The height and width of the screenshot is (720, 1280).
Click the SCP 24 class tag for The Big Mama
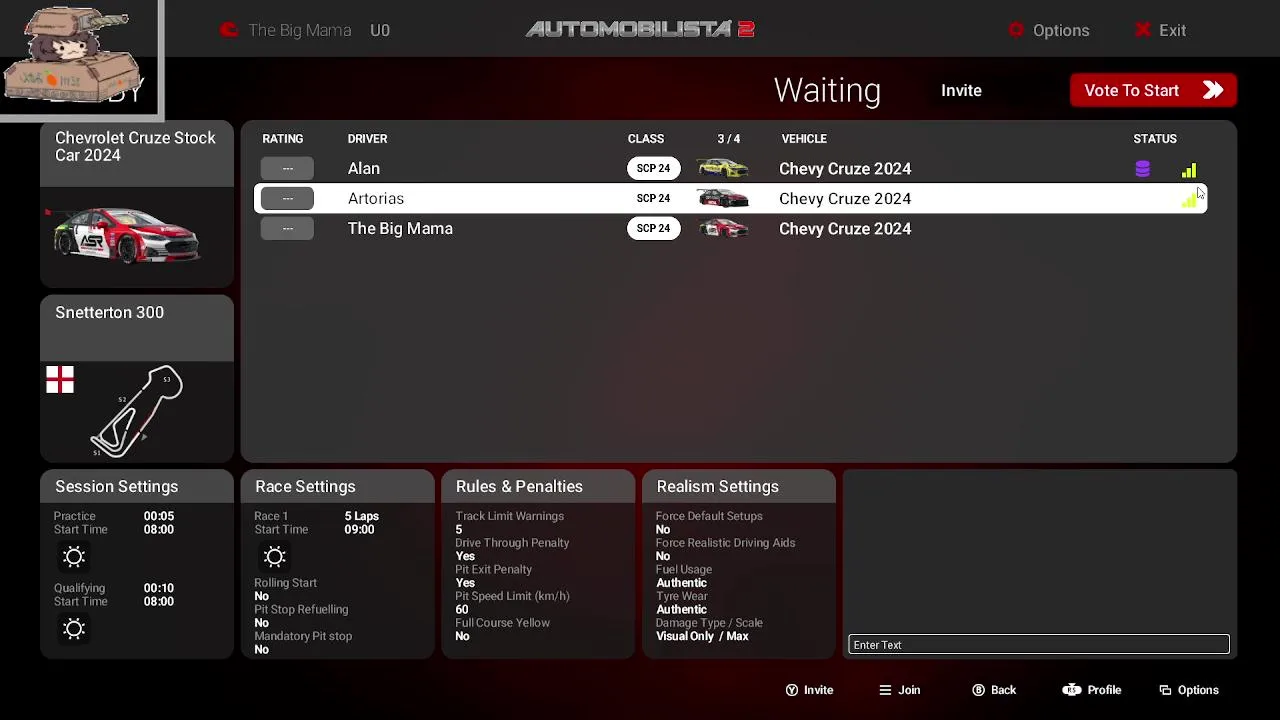coord(653,228)
